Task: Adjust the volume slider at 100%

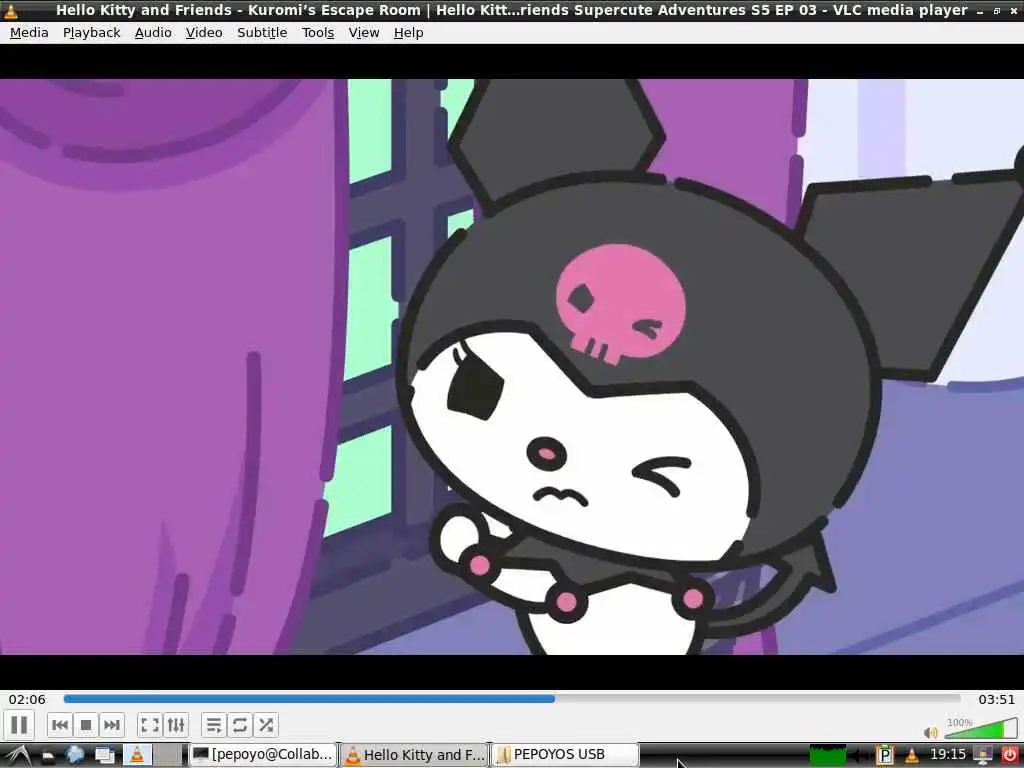Action: tap(982, 728)
